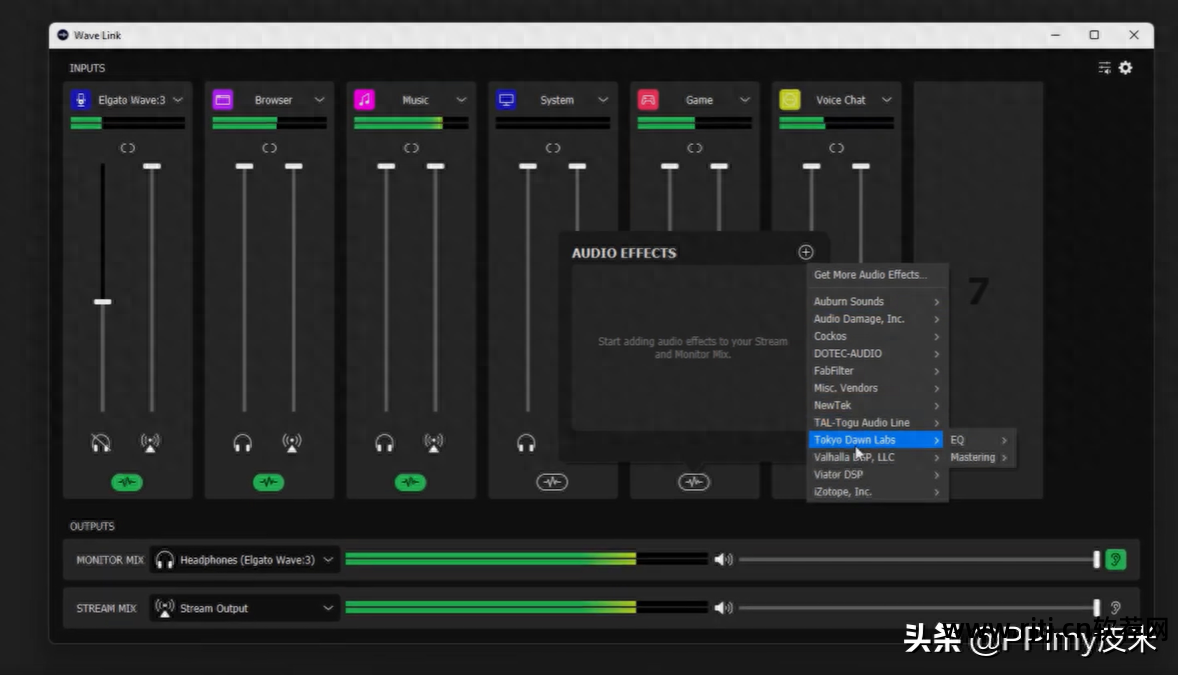Open Browser channel green effects button
This screenshot has height=675, width=1178.
[x=268, y=482]
